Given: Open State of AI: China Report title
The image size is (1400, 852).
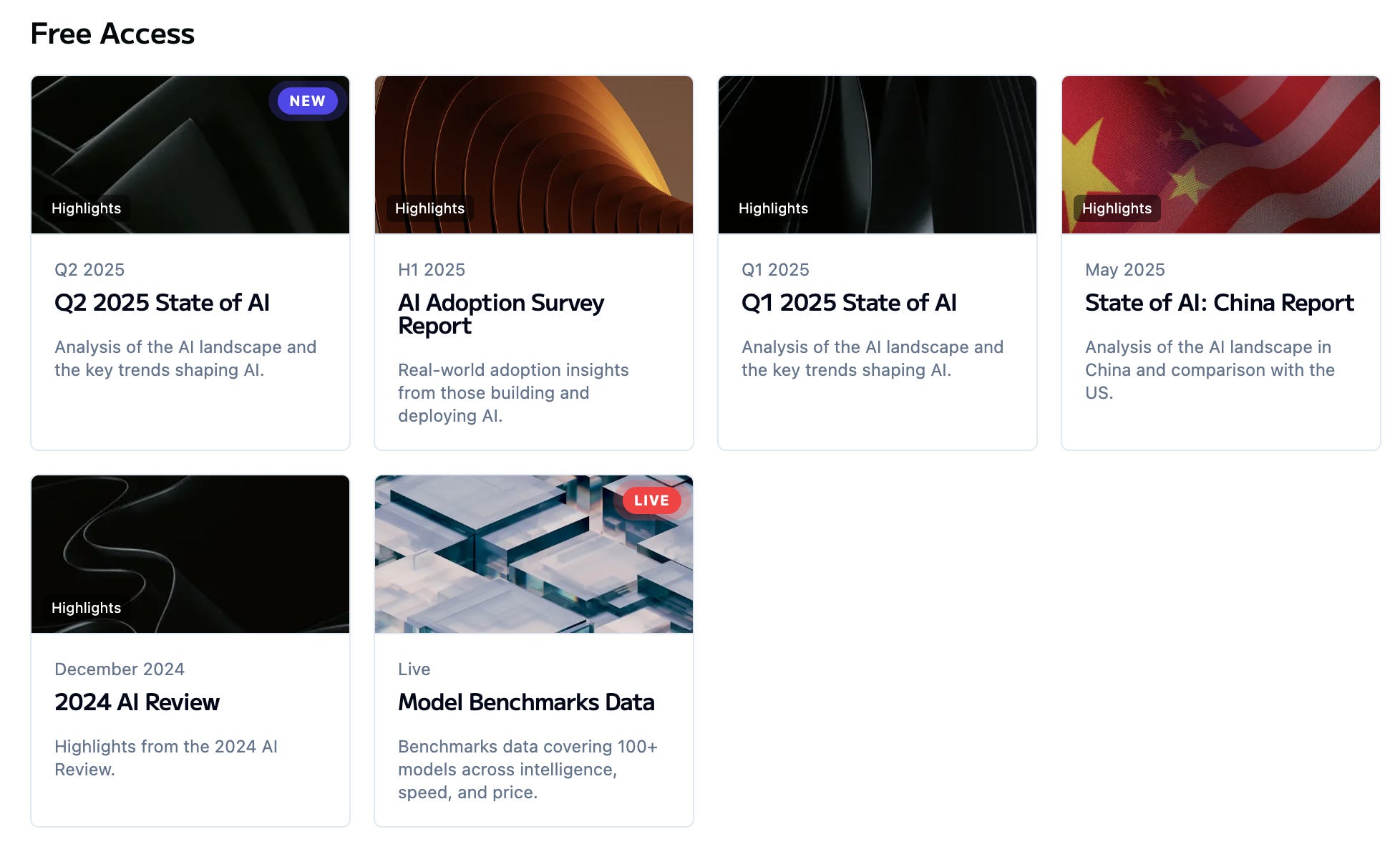Looking at the screenshot, I should click(x=1219, y=303).
